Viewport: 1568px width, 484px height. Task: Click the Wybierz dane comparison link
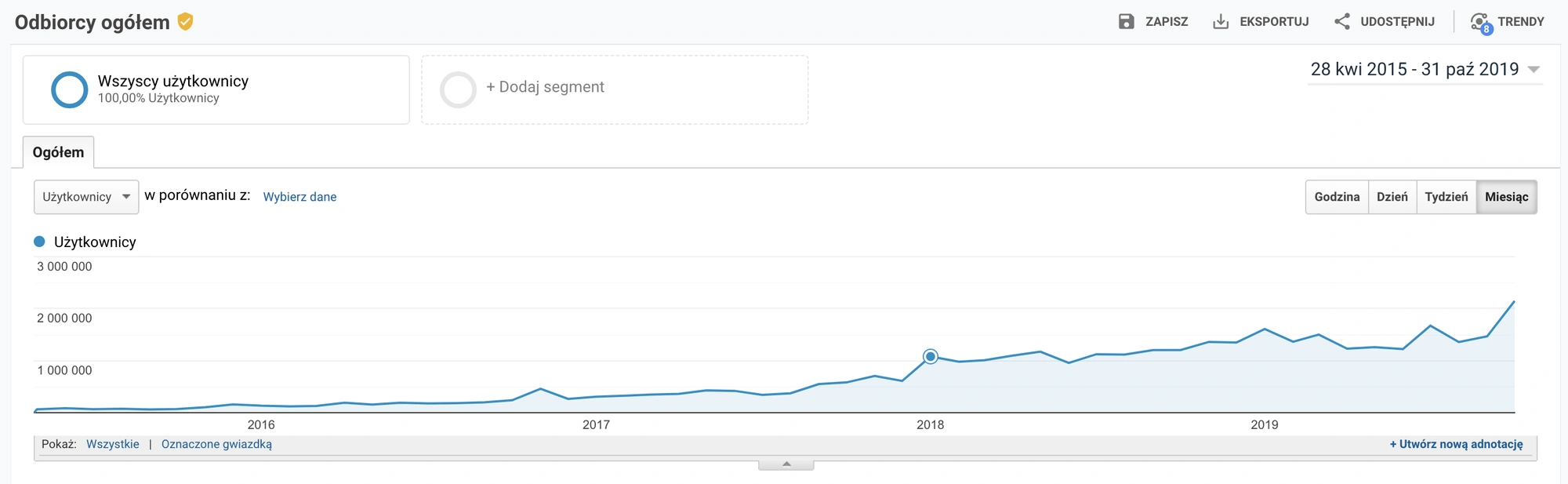pos(299,197)
